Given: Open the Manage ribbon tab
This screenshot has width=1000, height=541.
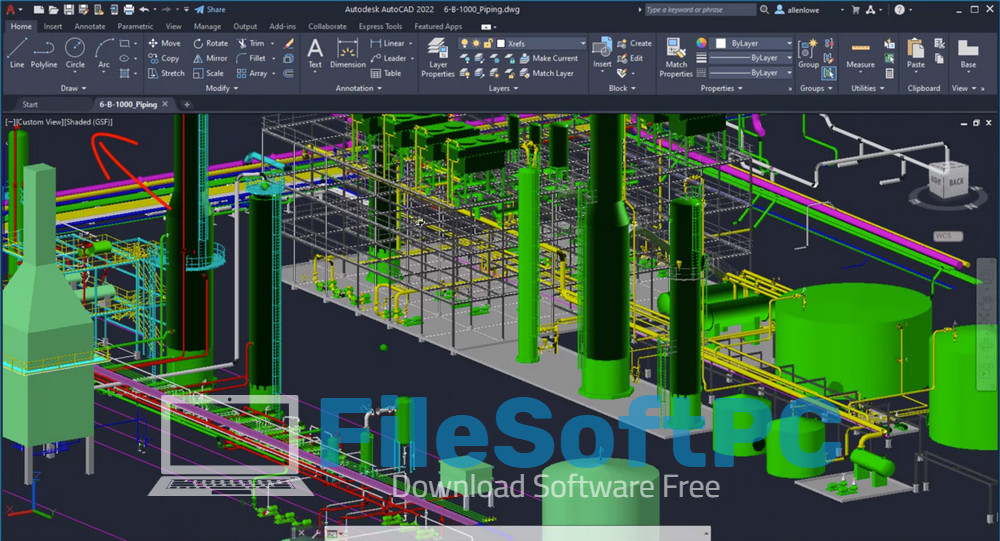Looking at the screenshot, I should tap(207, 26).
